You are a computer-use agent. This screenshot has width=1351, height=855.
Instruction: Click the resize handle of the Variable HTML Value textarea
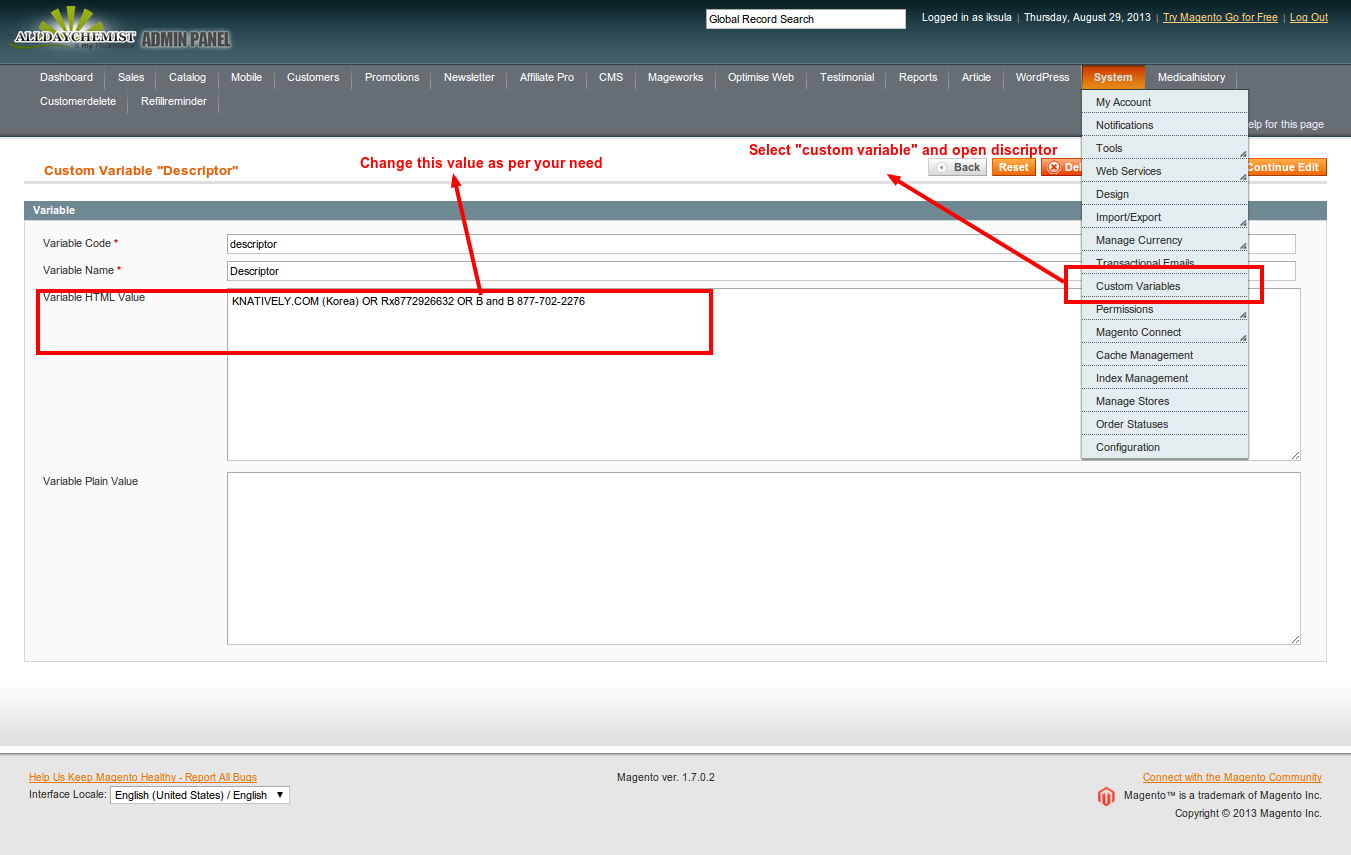point(1295,455)
